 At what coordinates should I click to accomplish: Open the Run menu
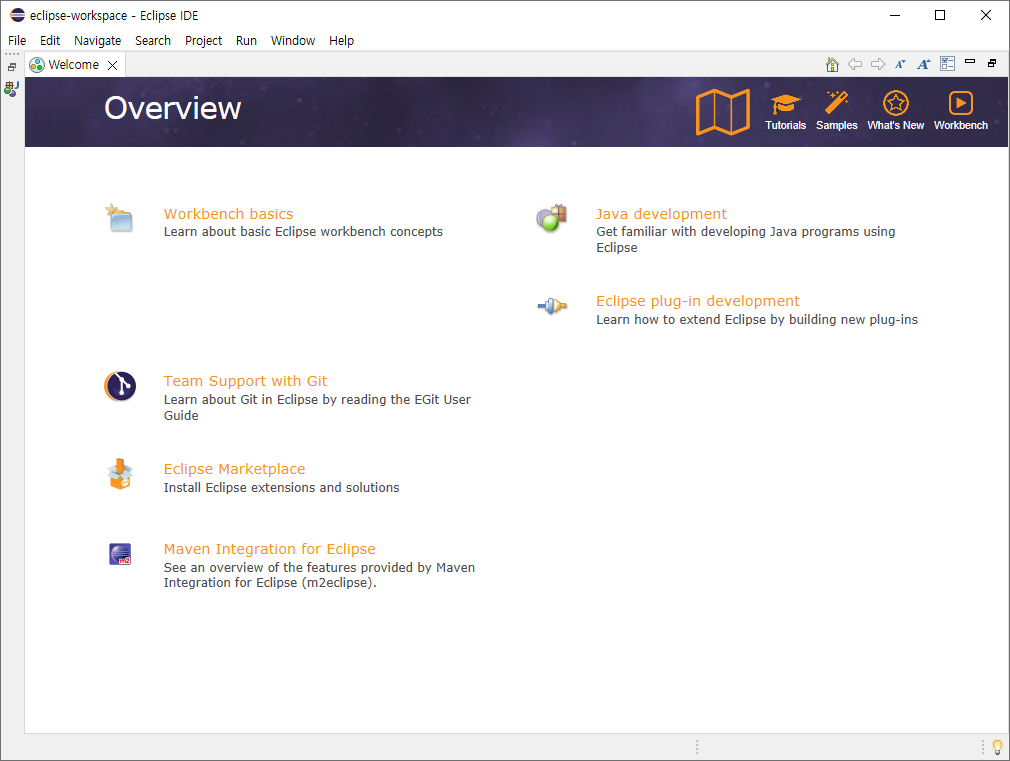(x=246, y=41)
